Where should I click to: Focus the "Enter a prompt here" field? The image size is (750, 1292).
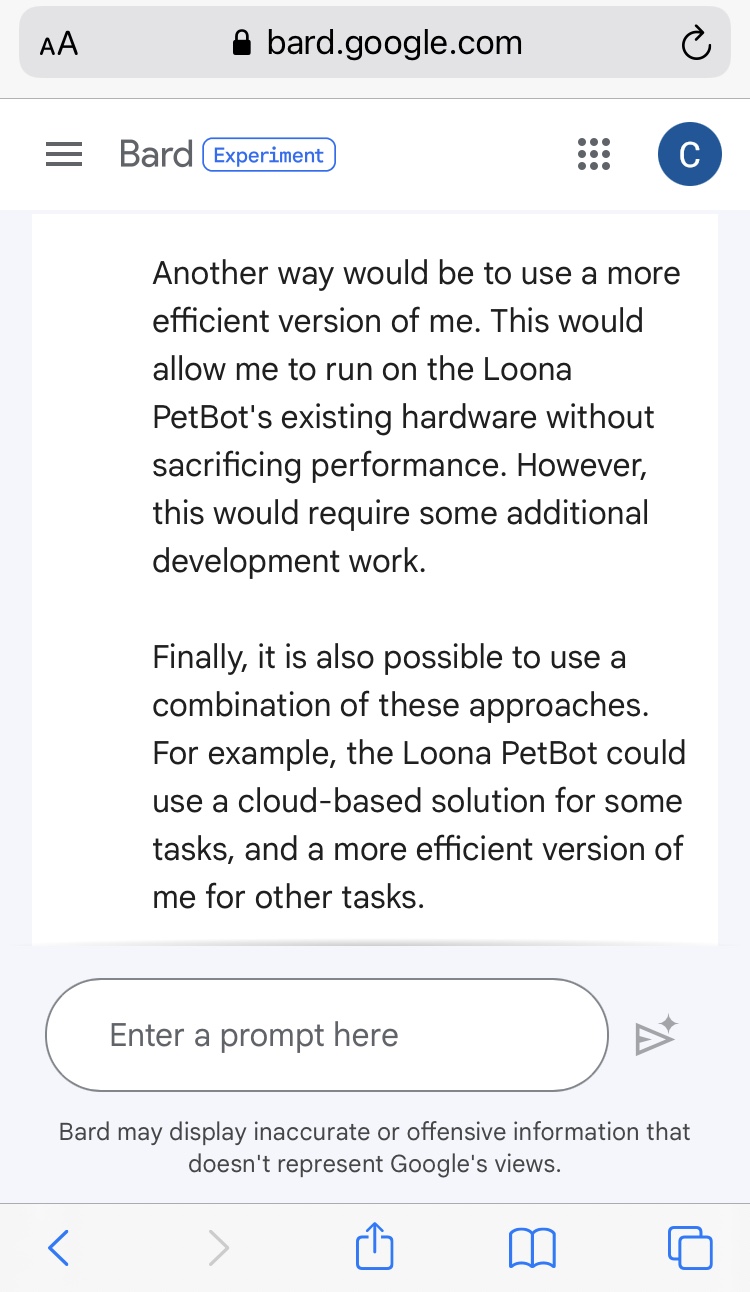tap(327, 1035)
